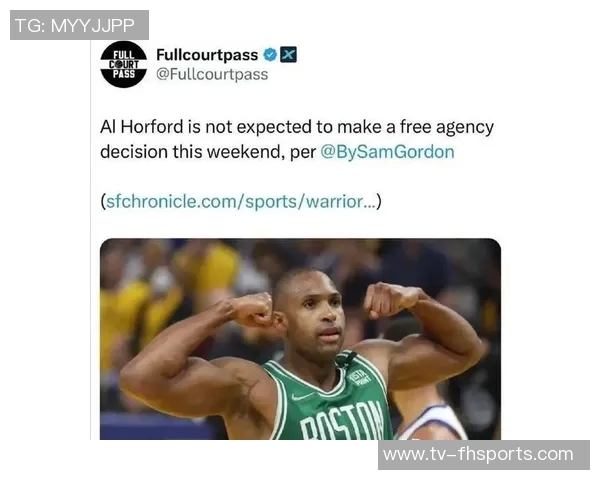The height and width of the screenshot is (480, 600).
Task: Click the blue verified checkmark badge
Action: tap(270, 55)
